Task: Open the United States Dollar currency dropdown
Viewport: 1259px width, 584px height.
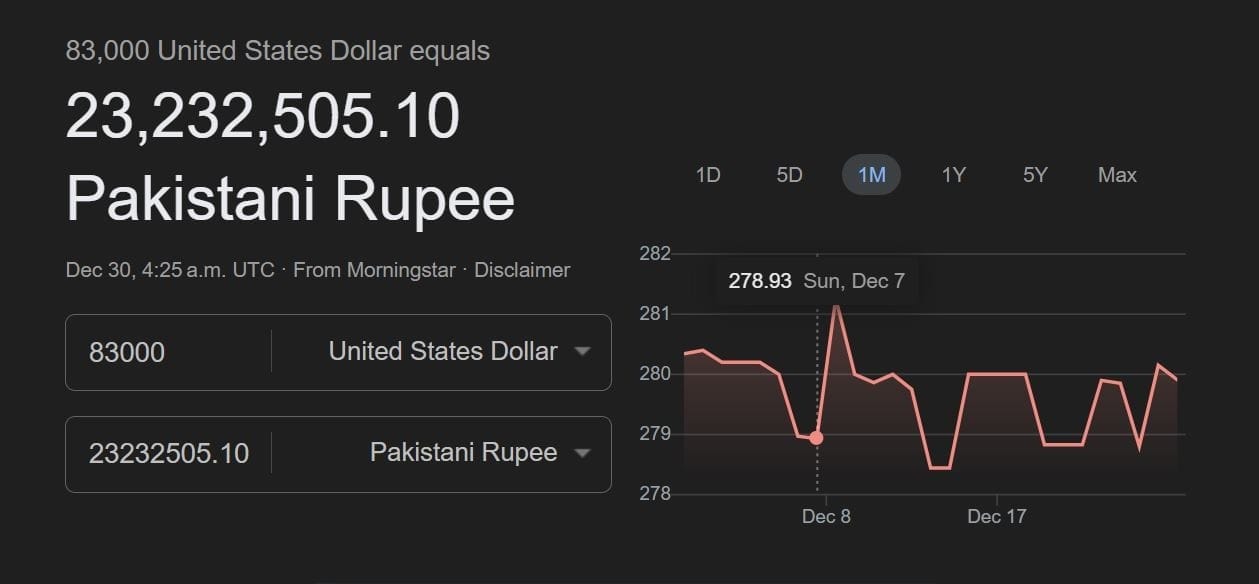Action: point(442,351)
